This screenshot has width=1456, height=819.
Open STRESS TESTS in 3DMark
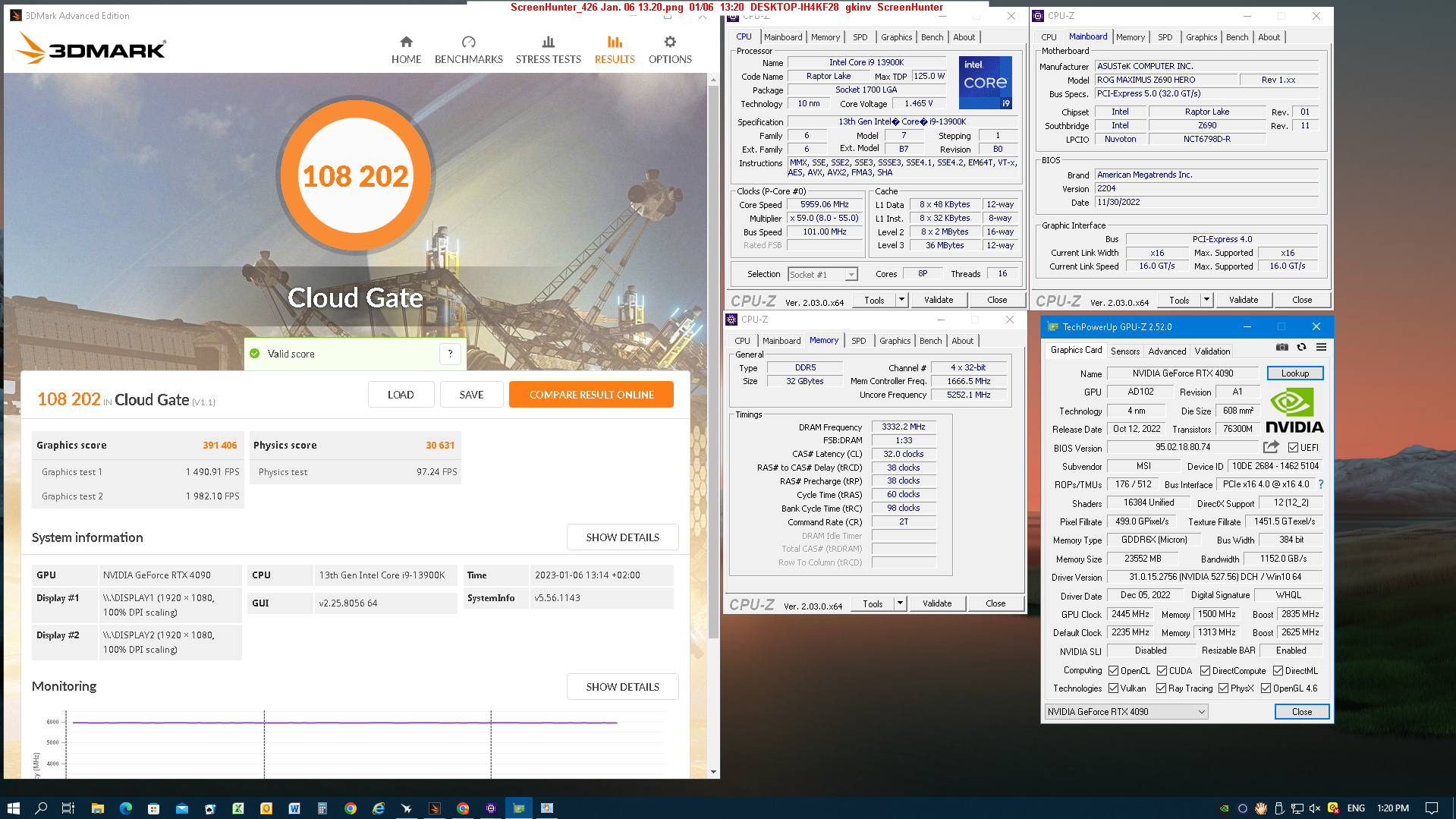tap(548, 50)
